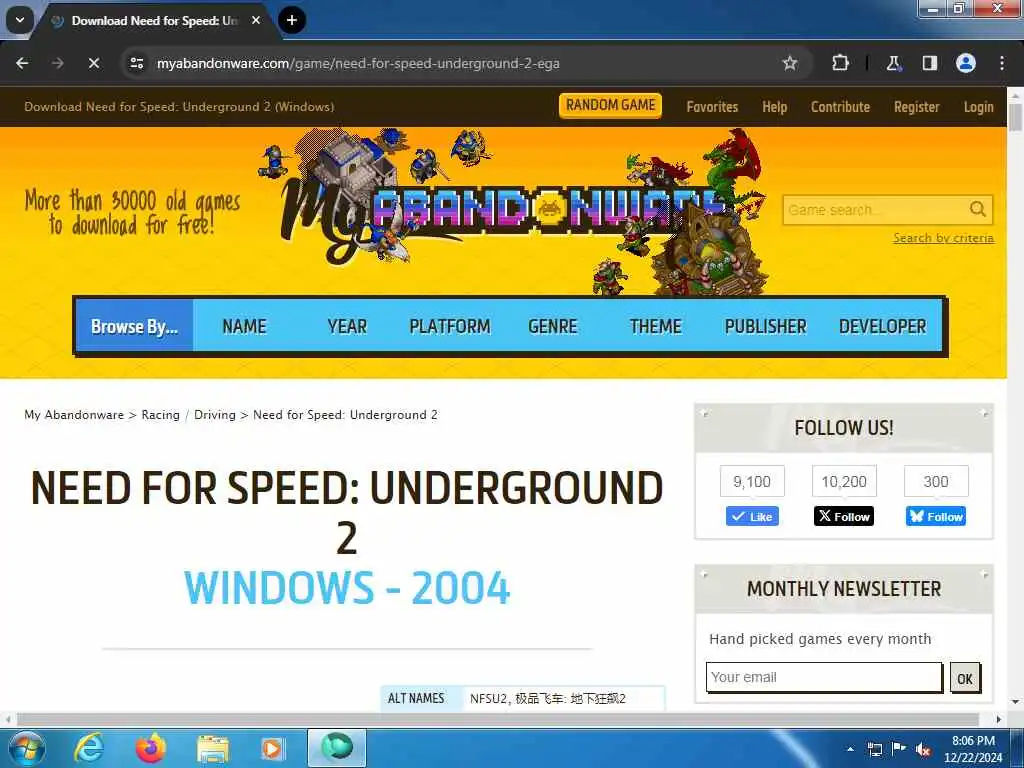Click the 300 follower count

936,481
